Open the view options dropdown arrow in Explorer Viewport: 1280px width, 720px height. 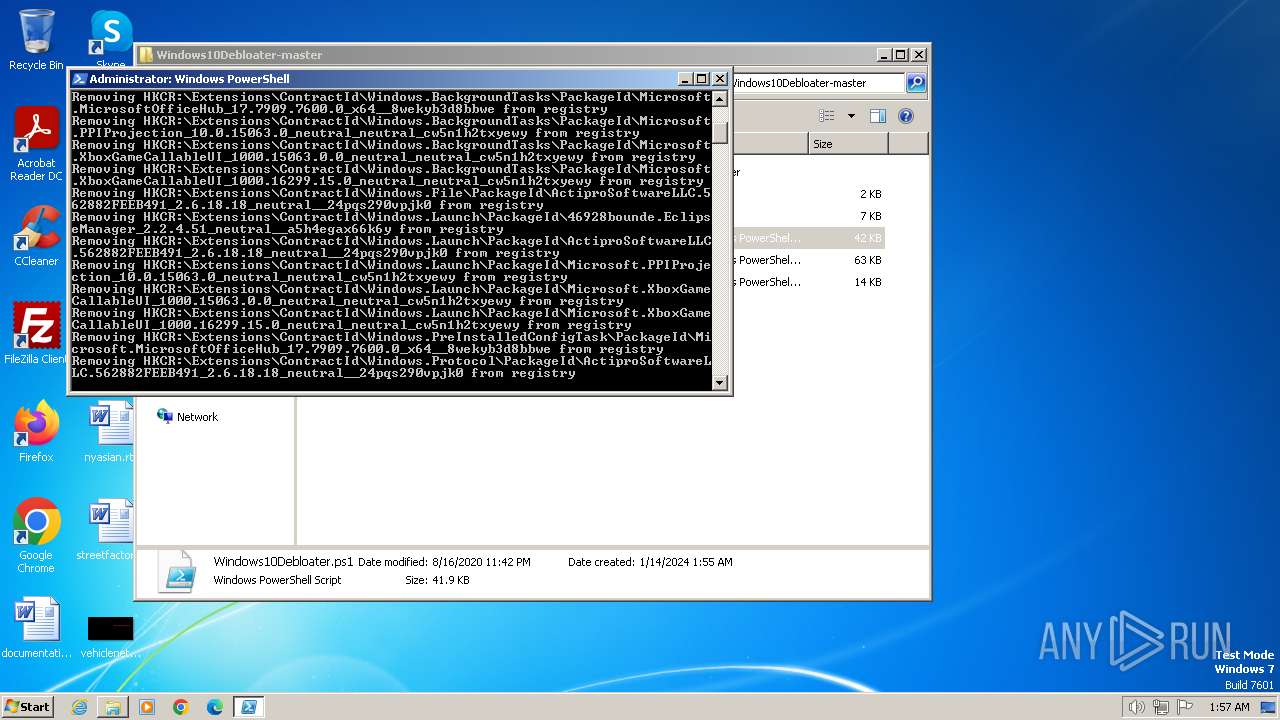click(x=851, y=116)
